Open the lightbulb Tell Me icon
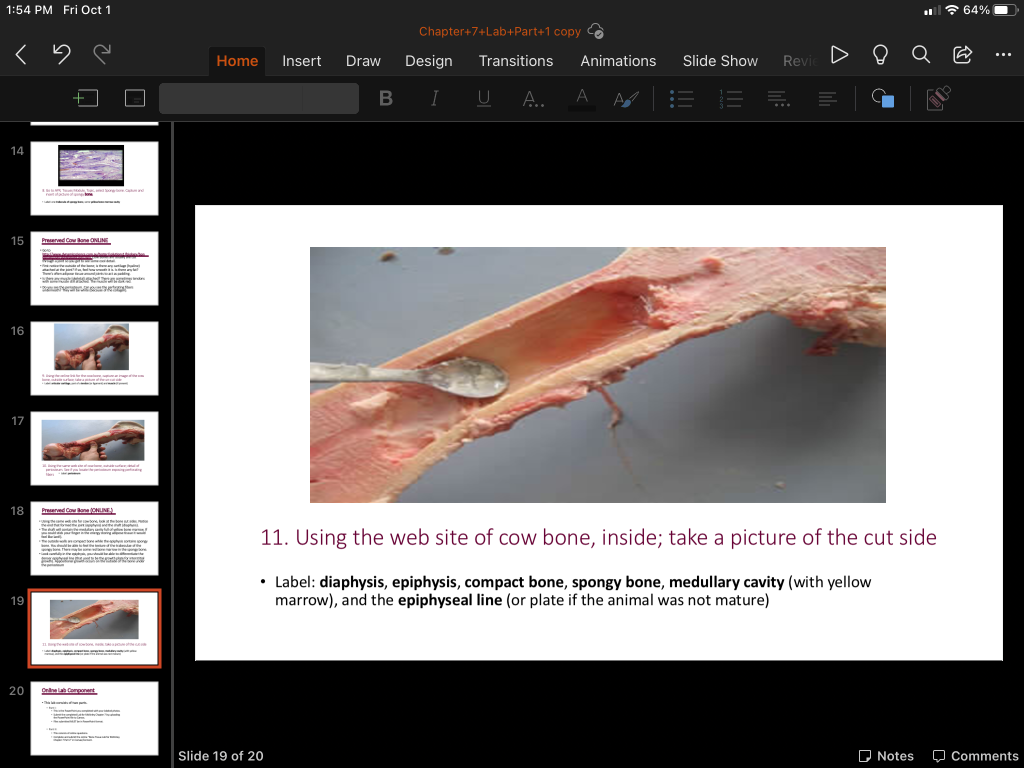1024x768 pixels. pos(880,55)
